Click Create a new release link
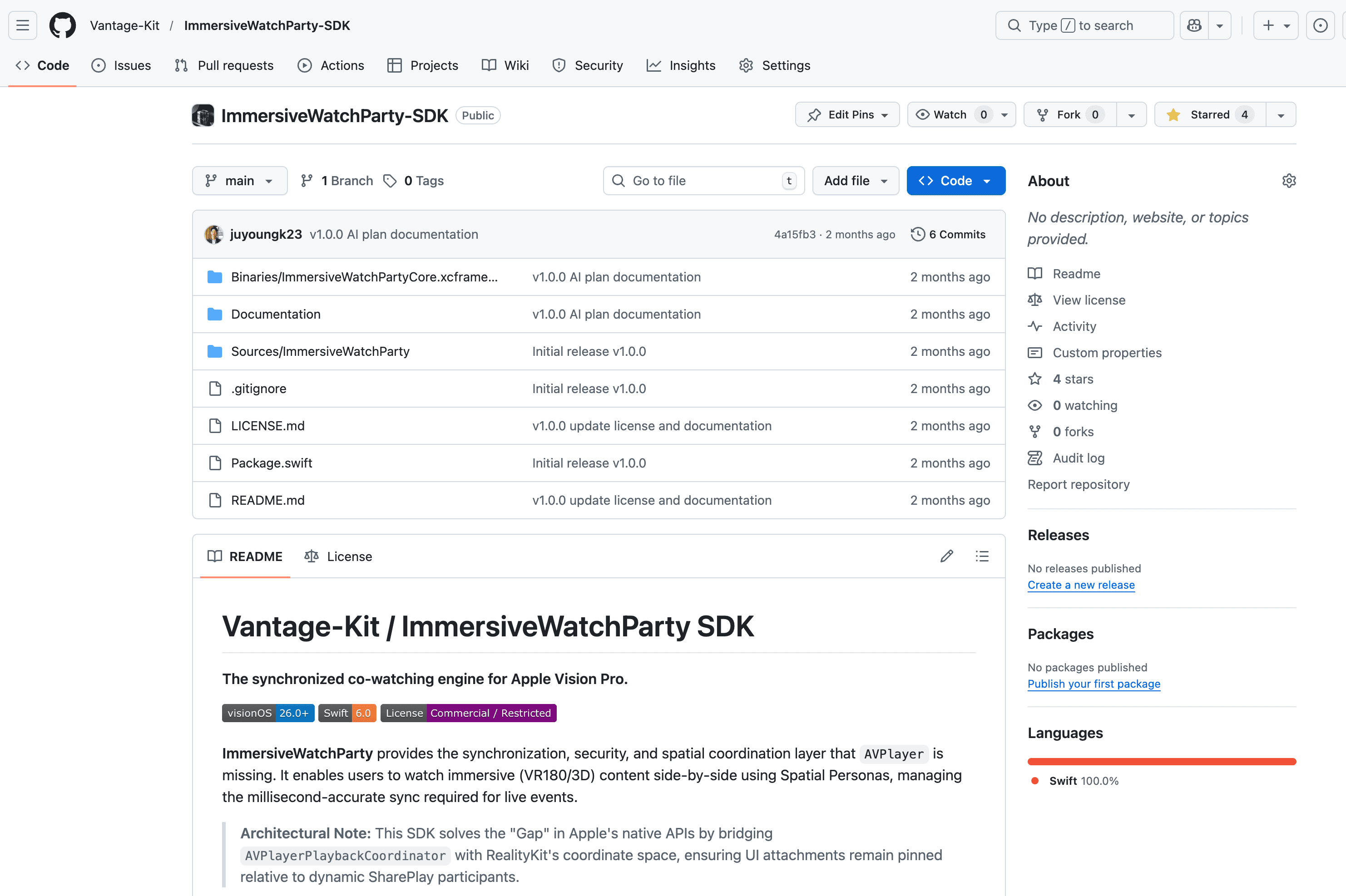Image resolution: width=1346 pixels, height=896 pixels. [x=1080, y=585]
